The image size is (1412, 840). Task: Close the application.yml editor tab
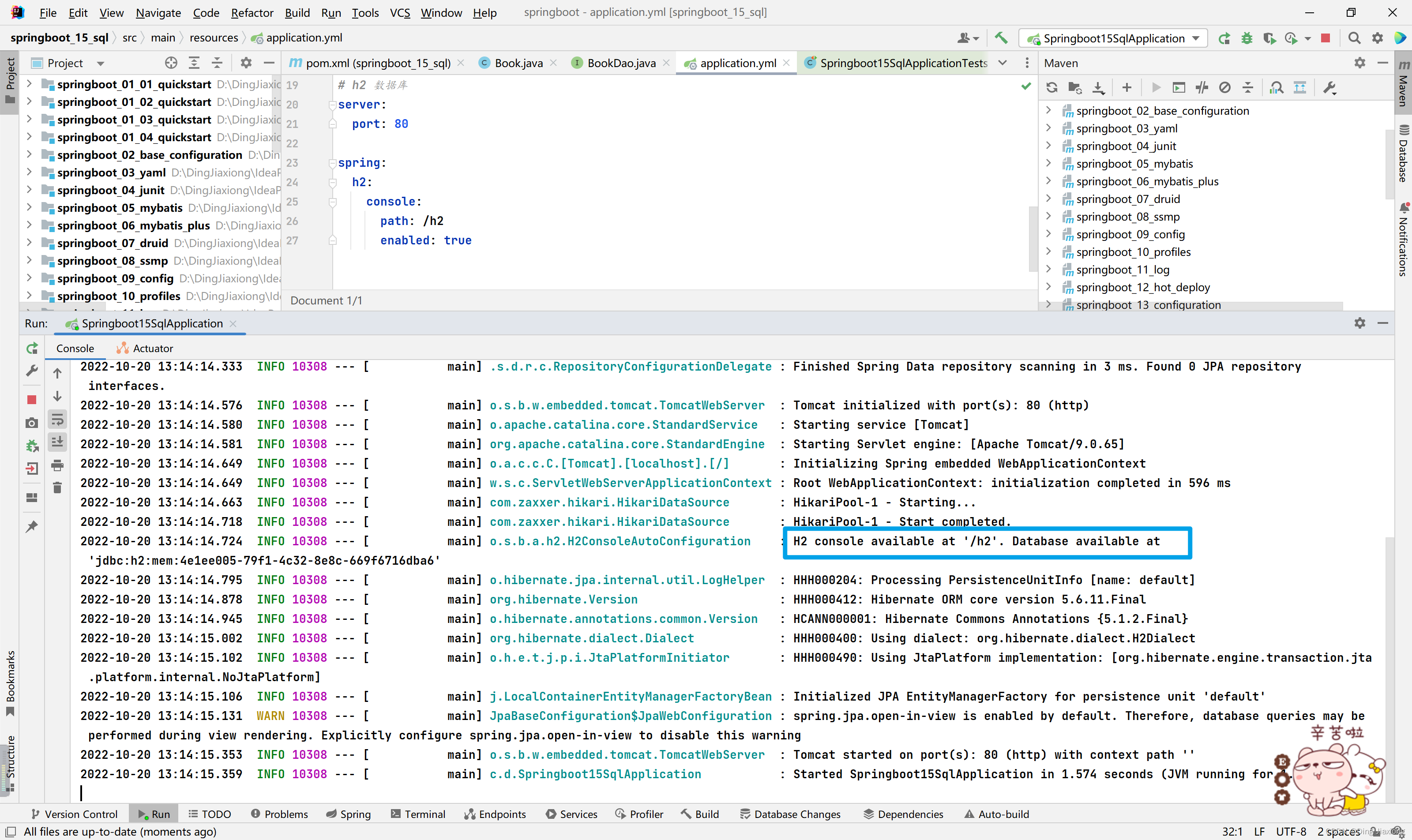[x=786, y=63]
